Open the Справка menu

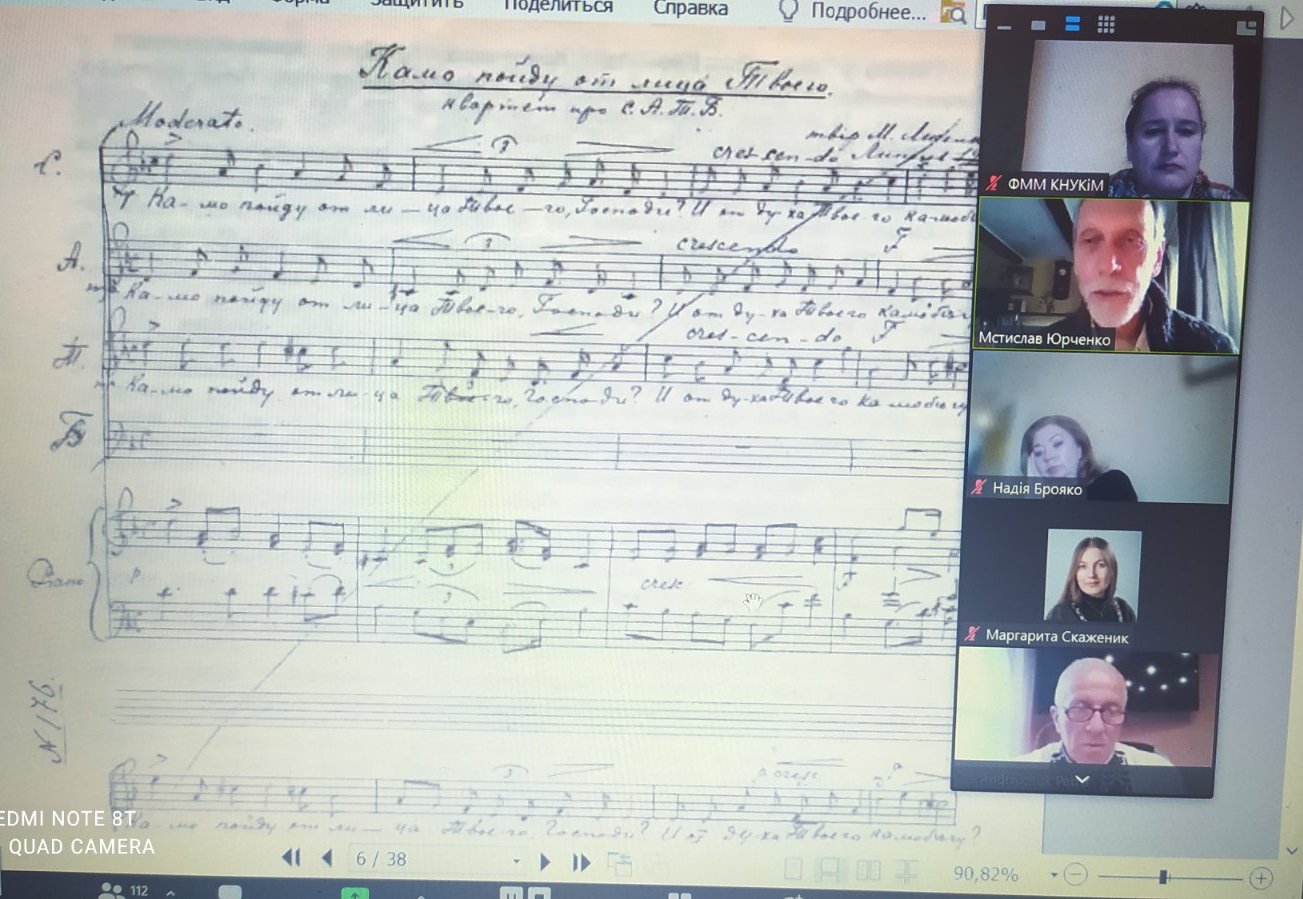pyautogui.click(x=691, y=9)
